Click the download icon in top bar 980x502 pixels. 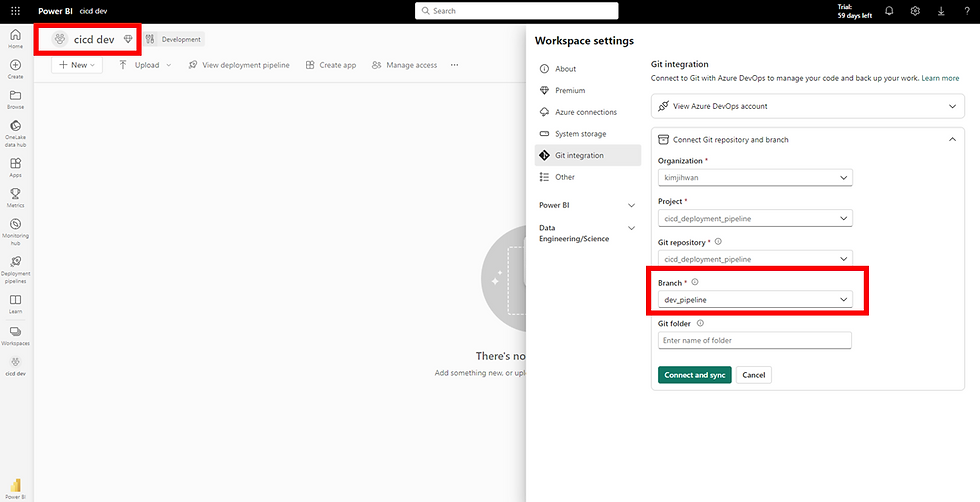tap(941, 11)
